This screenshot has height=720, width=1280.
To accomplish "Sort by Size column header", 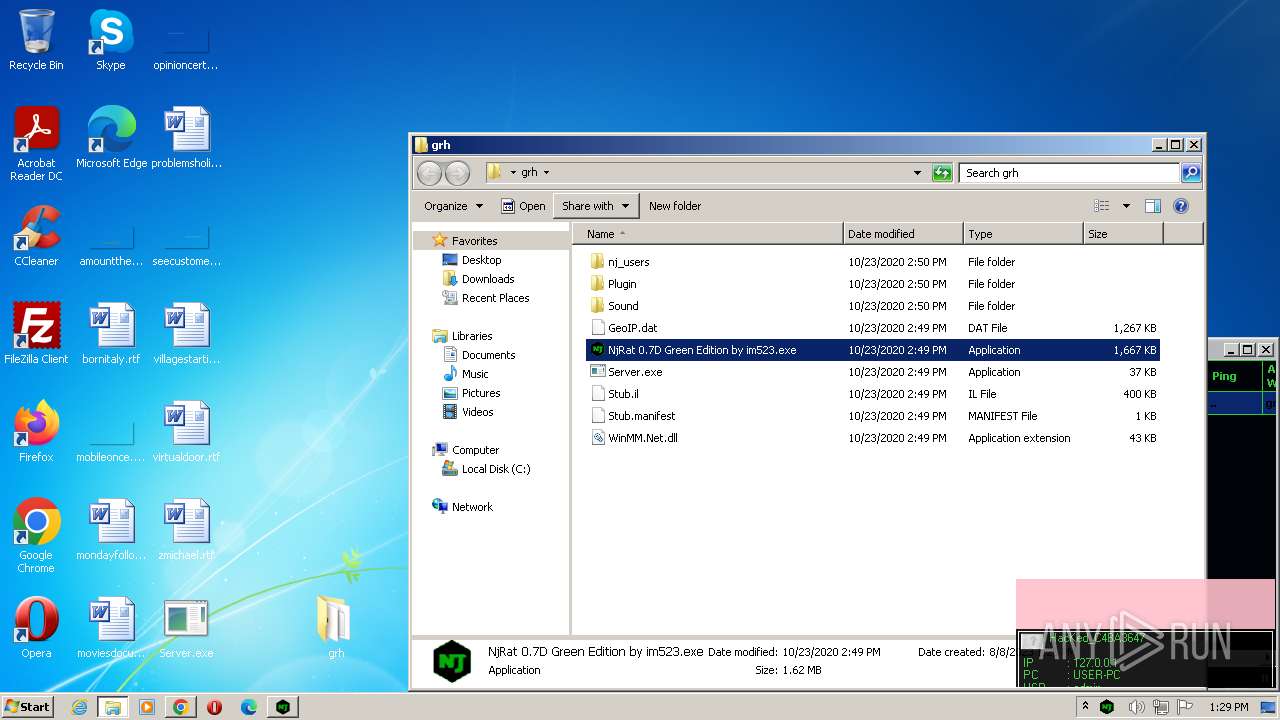I will click(x=1123, y=234).
